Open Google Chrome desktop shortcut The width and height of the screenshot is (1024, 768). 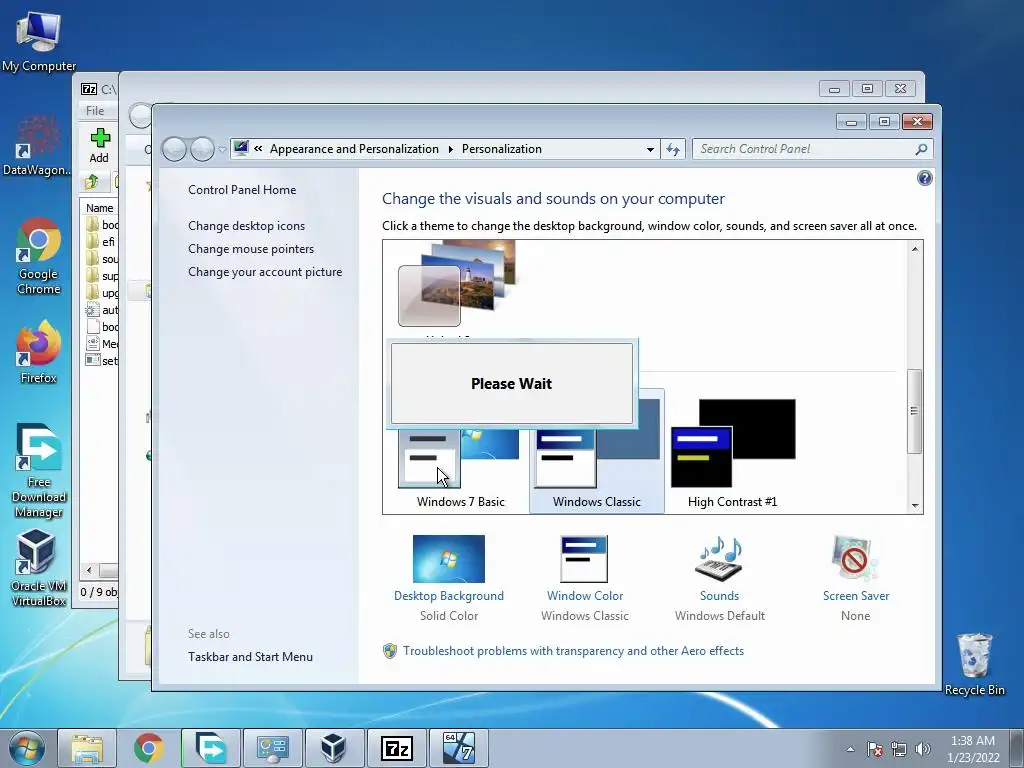39,256
